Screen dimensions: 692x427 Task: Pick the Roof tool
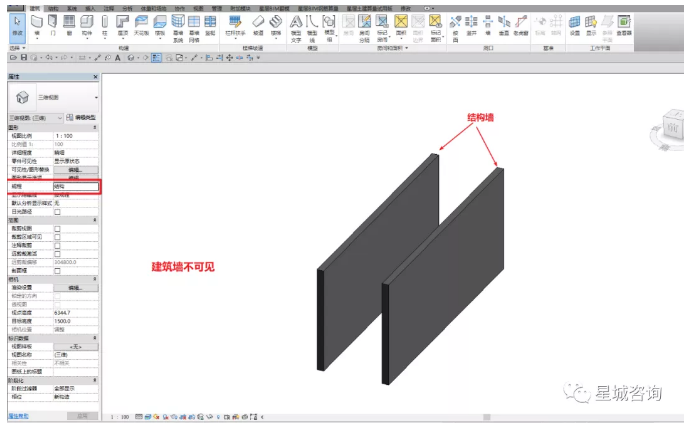tap(122, 25)
